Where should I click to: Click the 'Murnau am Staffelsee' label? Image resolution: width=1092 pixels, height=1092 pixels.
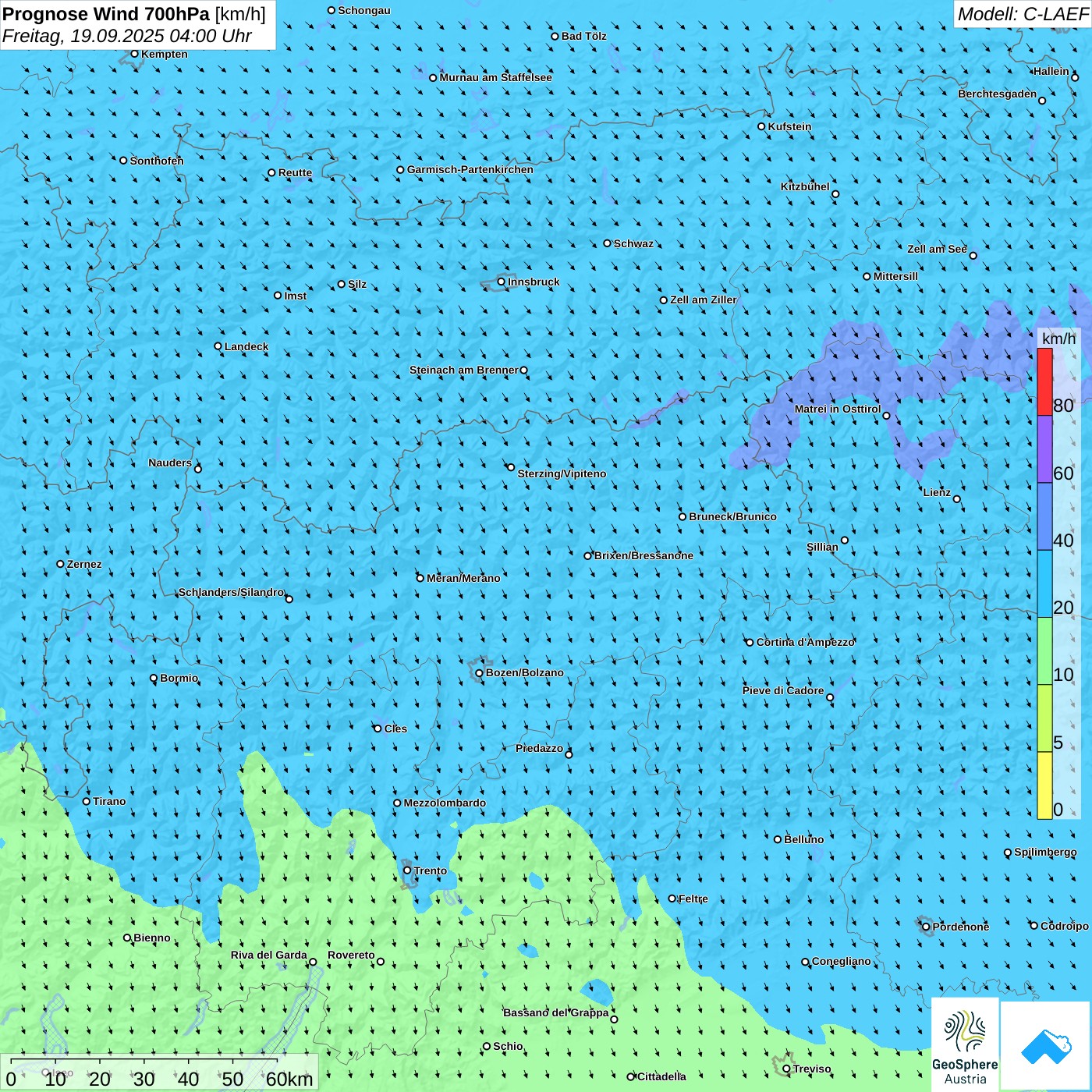point(496,77)
